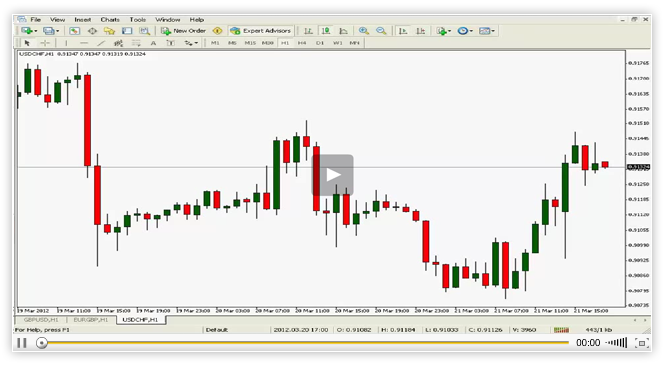The height and width of the screenshot is (366, 664).
Task: Open the Window menu
Action: [168, 19]
